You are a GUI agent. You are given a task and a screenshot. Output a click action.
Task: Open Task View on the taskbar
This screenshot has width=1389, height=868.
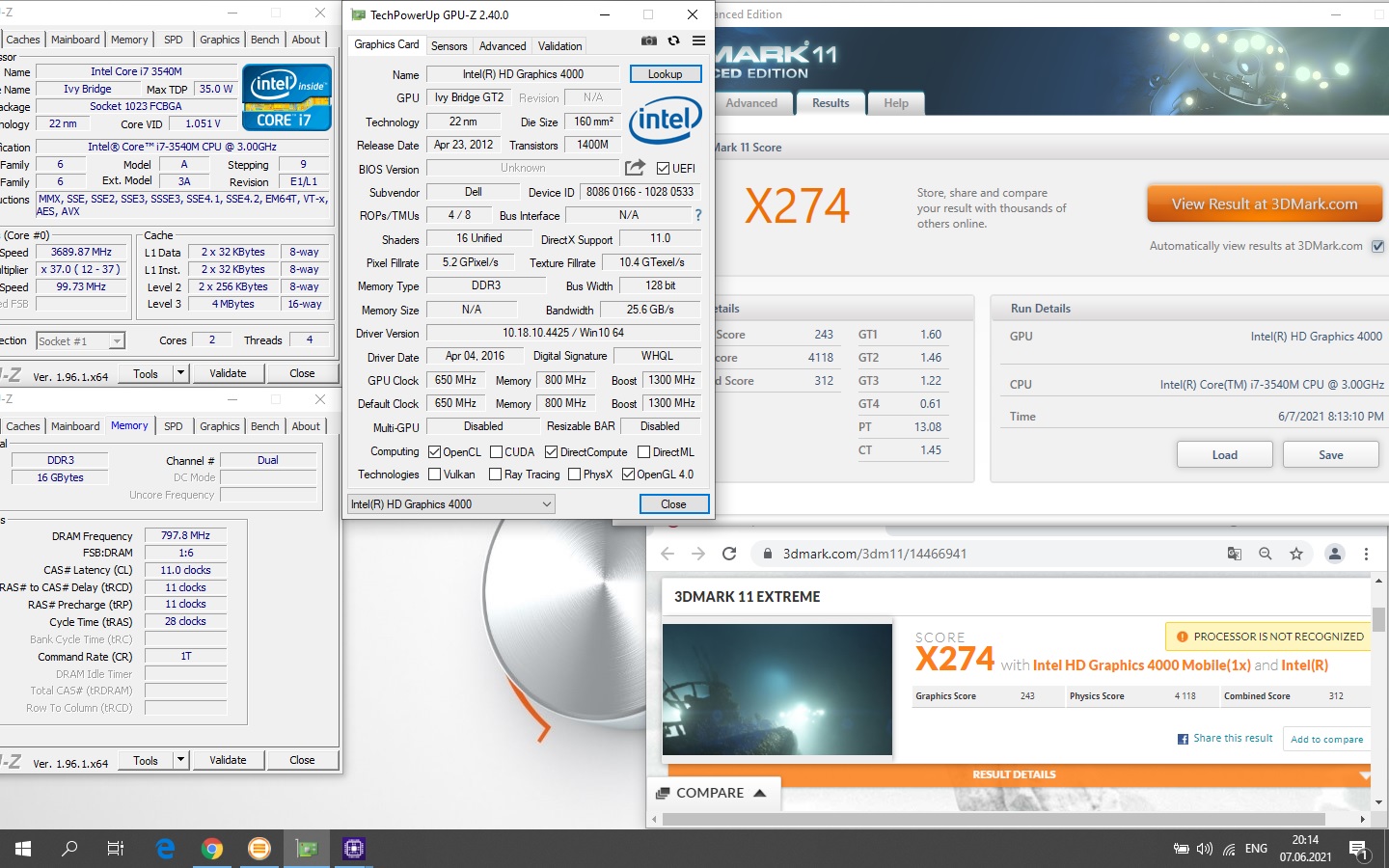pos(116,849)
